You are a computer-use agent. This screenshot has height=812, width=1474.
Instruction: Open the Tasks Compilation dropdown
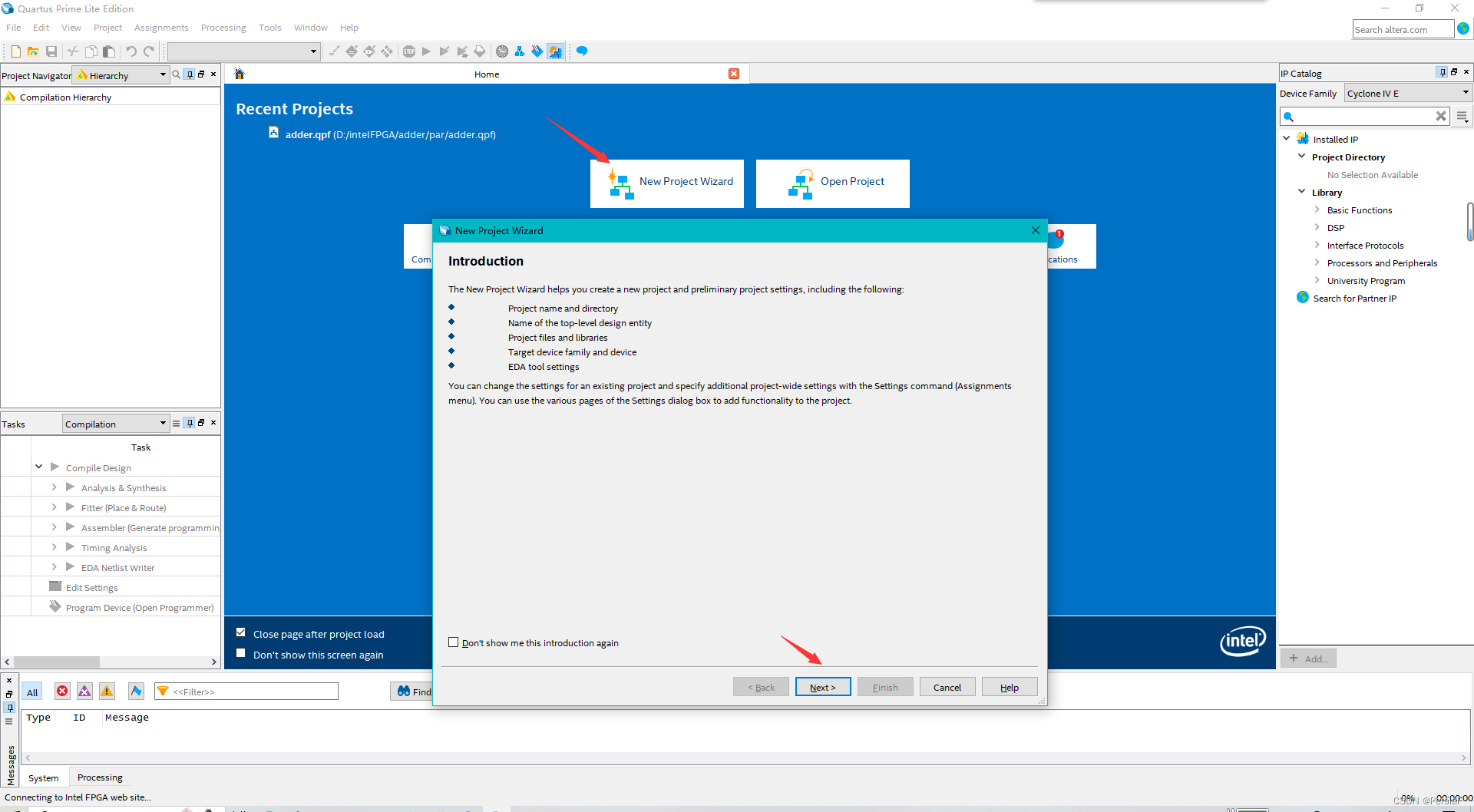pyautogui.click(x=115, y=424)
